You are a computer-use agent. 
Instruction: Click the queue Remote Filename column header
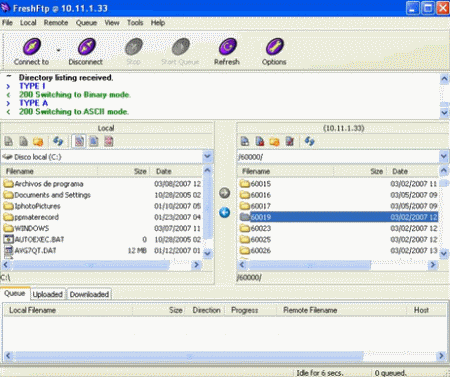[341, 310]
